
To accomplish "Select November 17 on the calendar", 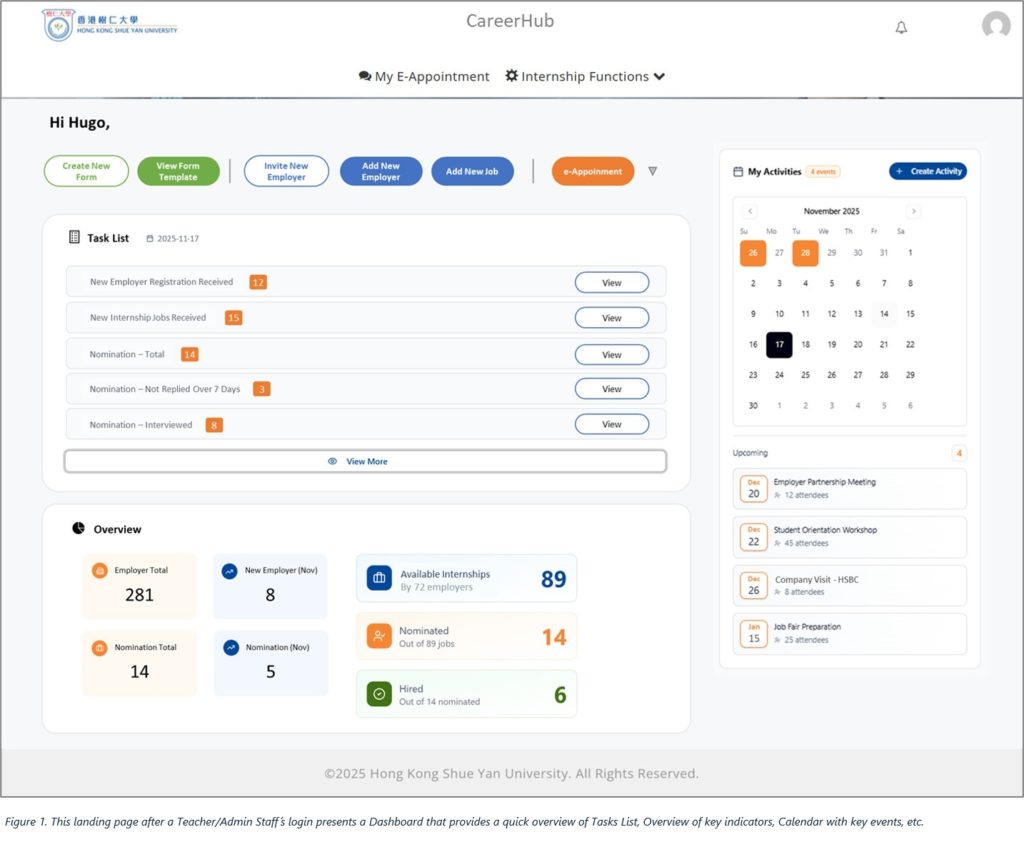I will (779, 344).
